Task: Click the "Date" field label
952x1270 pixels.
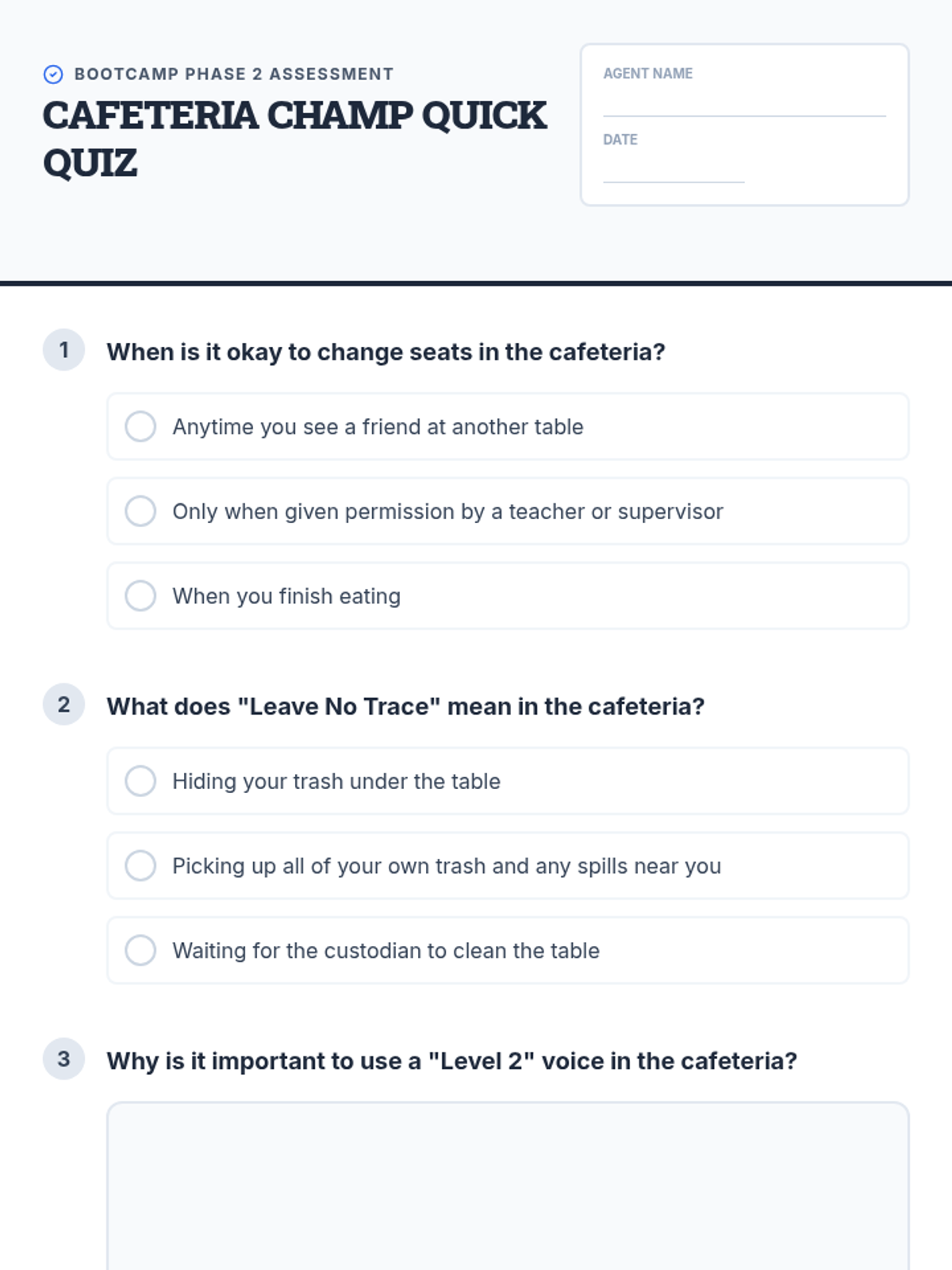Action: [620, 140]
